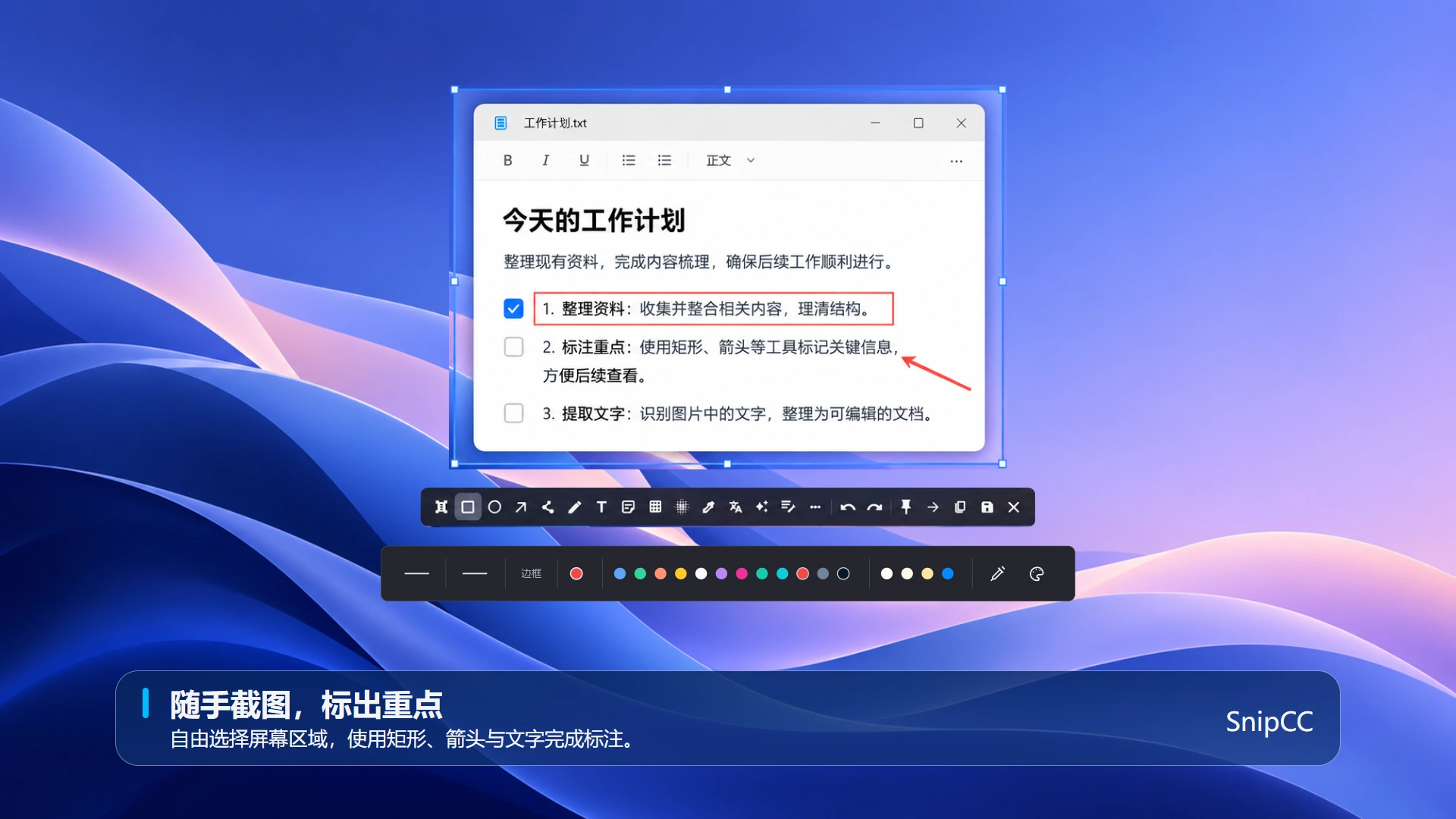Click the translate text icon
The height and width of the screenshot is (819, 1456).
click(736, 507)
